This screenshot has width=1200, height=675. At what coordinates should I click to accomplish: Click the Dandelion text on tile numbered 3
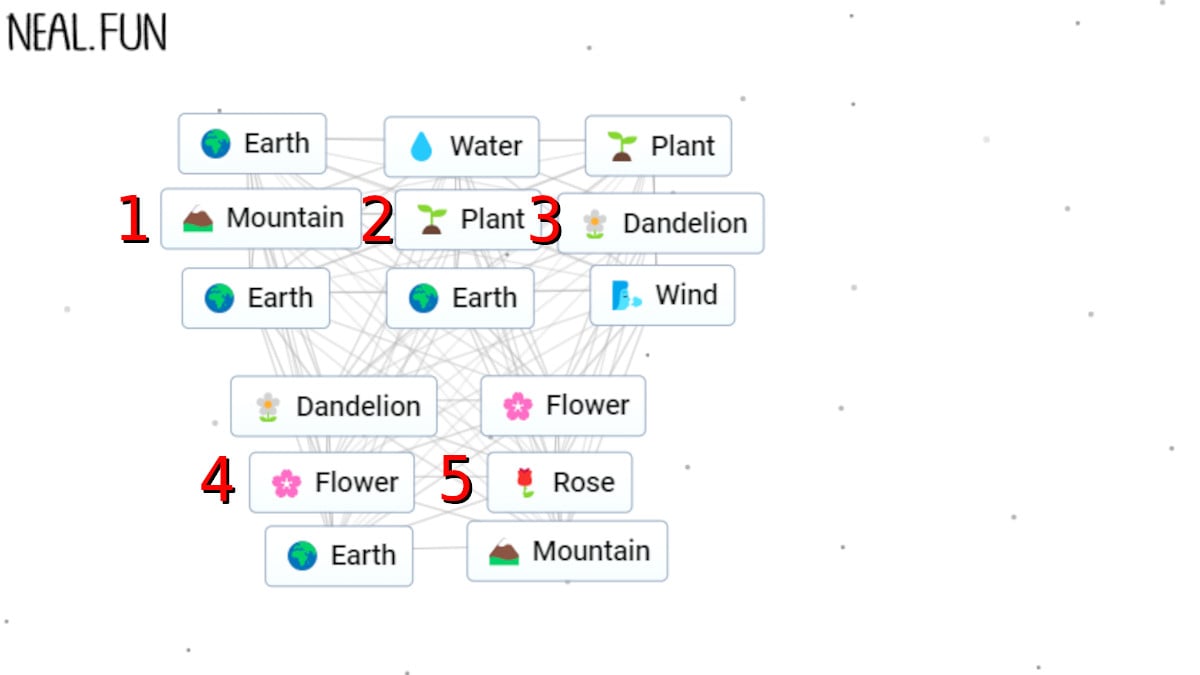[x=685, y=223]
